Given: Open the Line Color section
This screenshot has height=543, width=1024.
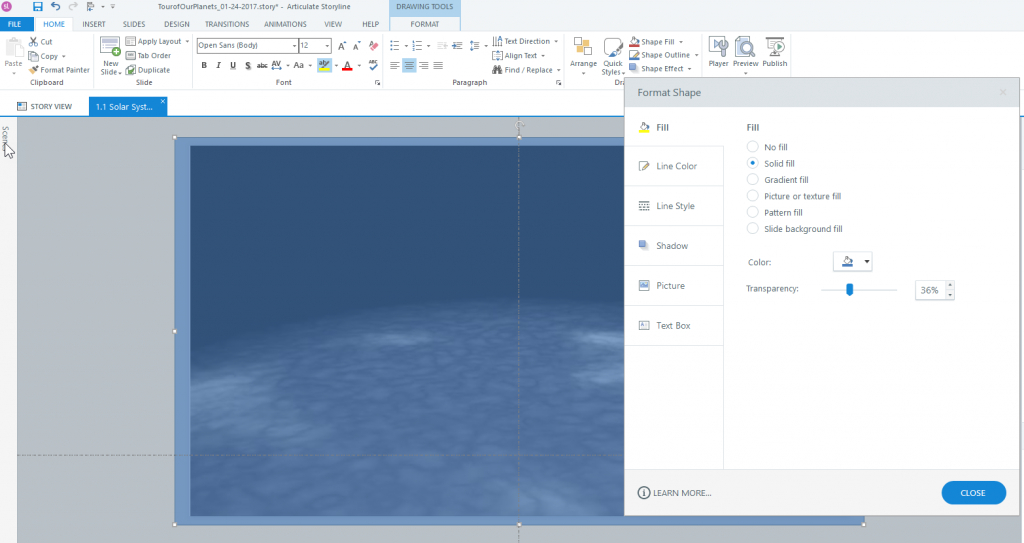Looking at the screenshot, I should pyautogui.click(x=674, y=166).
